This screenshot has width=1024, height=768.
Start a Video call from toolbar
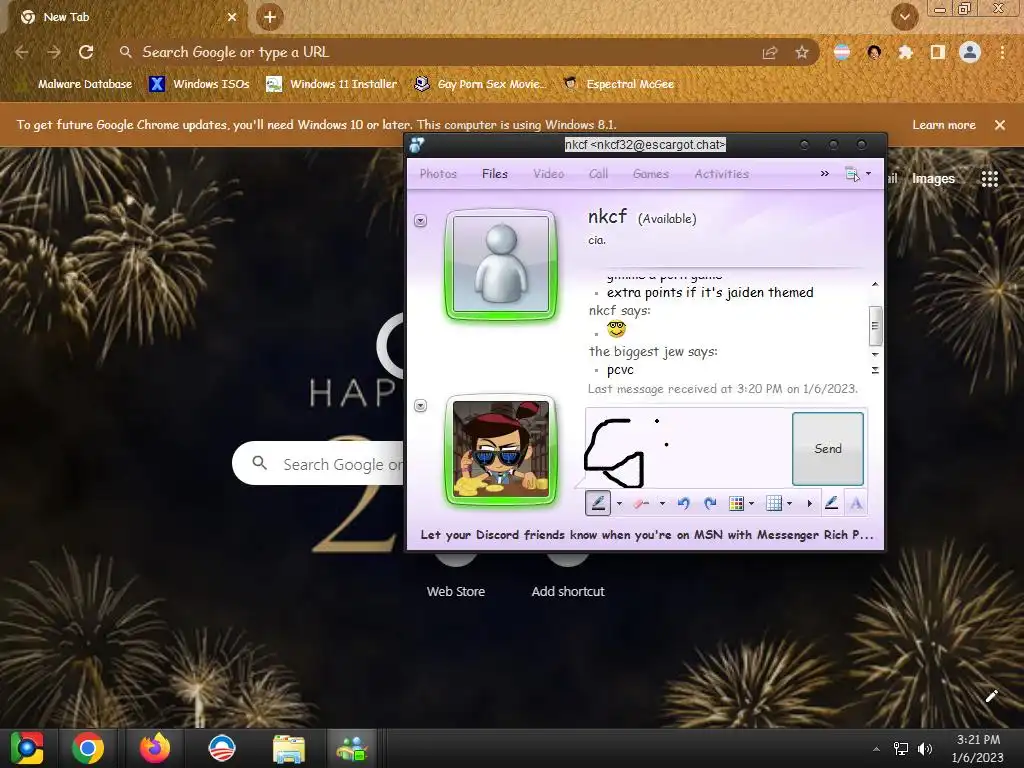click(x=549, y=174)
